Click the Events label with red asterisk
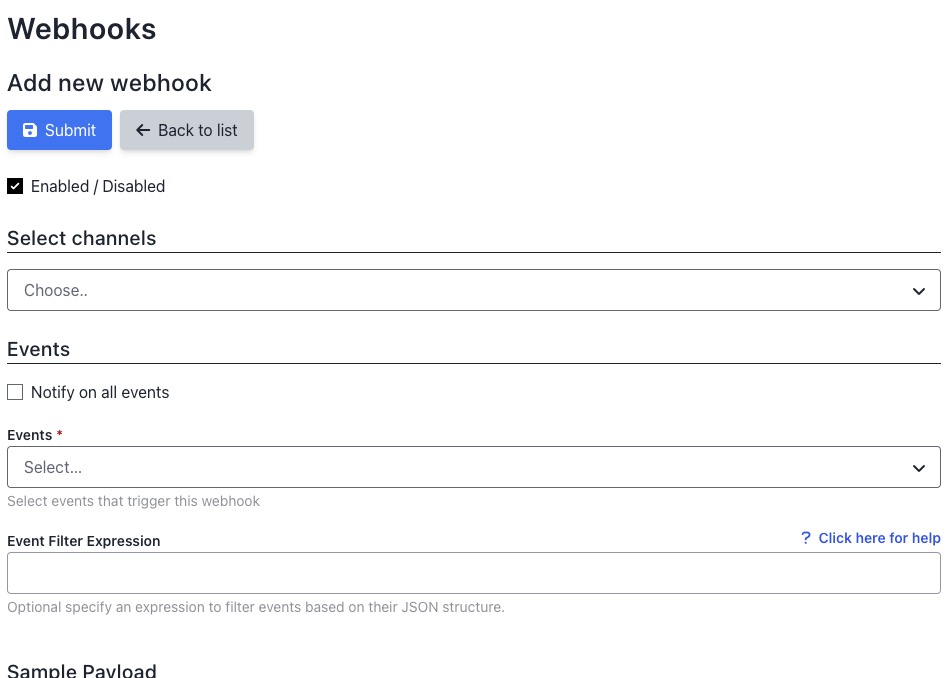This screenshot has height=678, width=949. click(31, 435)
